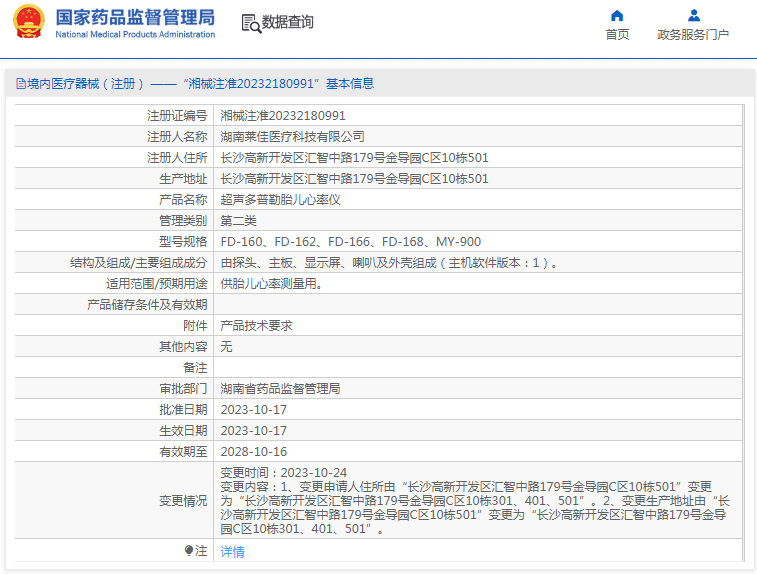Click the 变更情况 label
The height and width of the screenshot is (574, 757).
coord(183,501)
